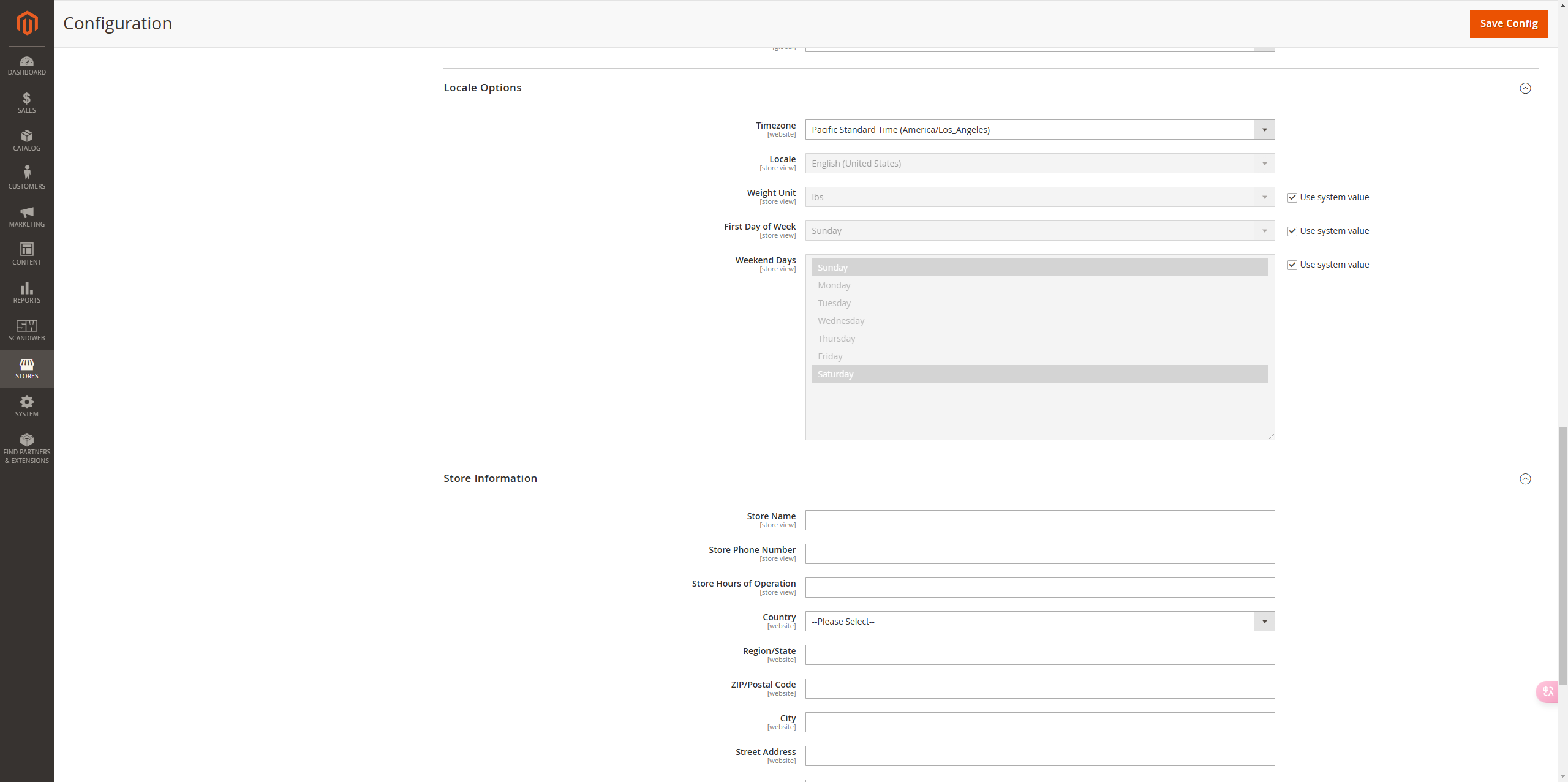
Task: Click the Save Config button
Action: [1509, 23]
